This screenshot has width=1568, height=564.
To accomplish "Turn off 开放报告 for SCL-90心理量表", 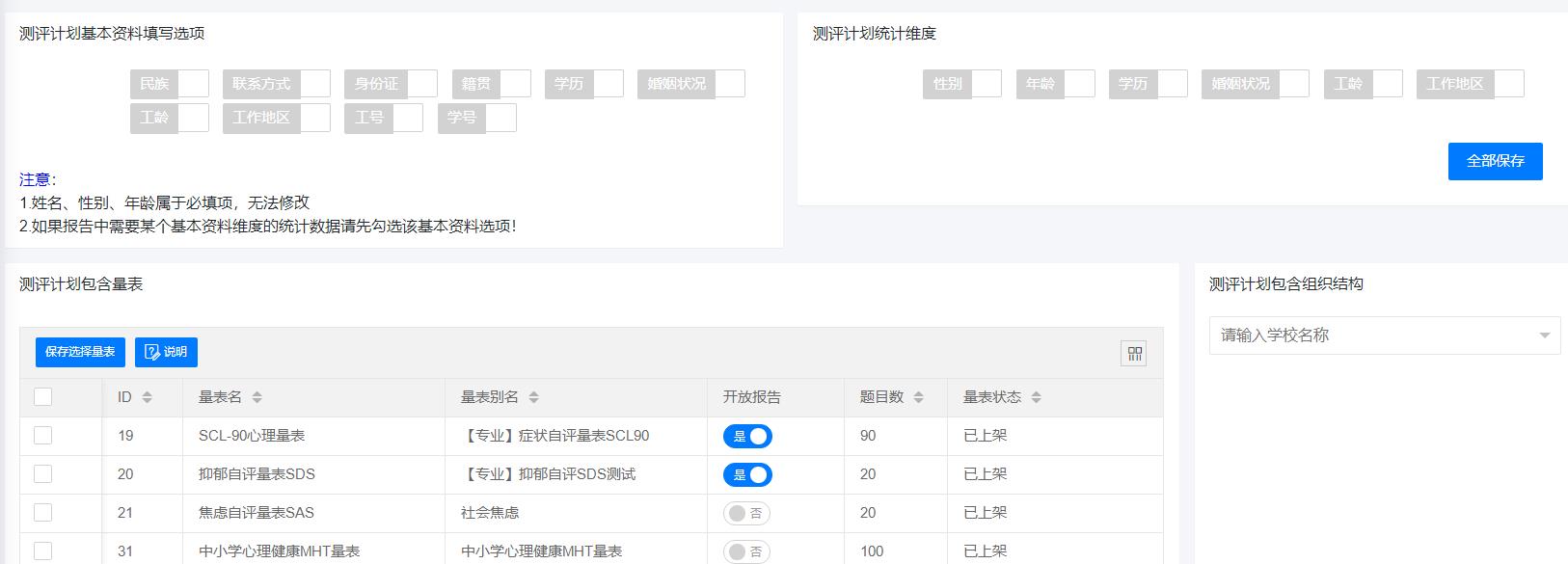I will [747, 437].
